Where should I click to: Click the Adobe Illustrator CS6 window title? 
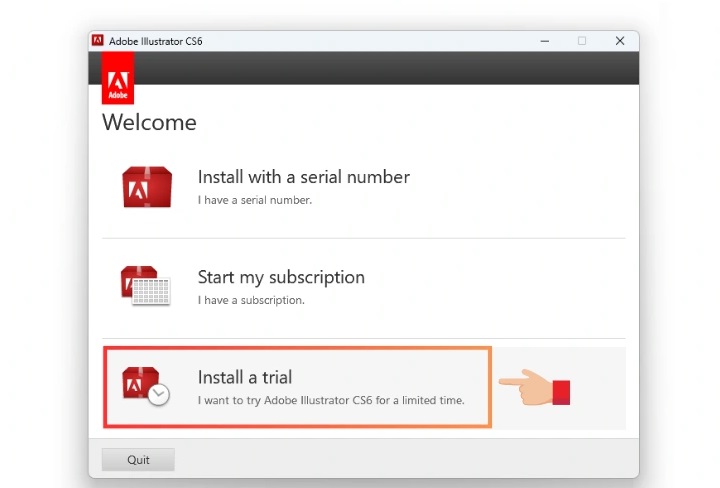[156, 41]
